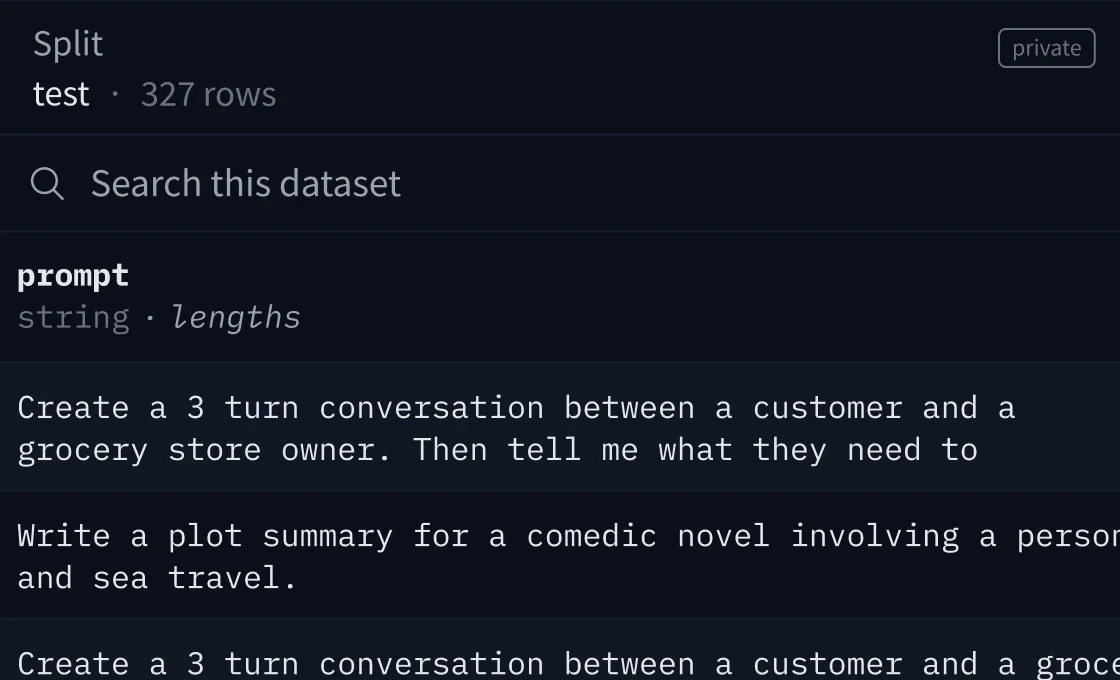This screenshot has width=1120, height=680.
Task: Click the 327 rows count
Action: point(208,93)
